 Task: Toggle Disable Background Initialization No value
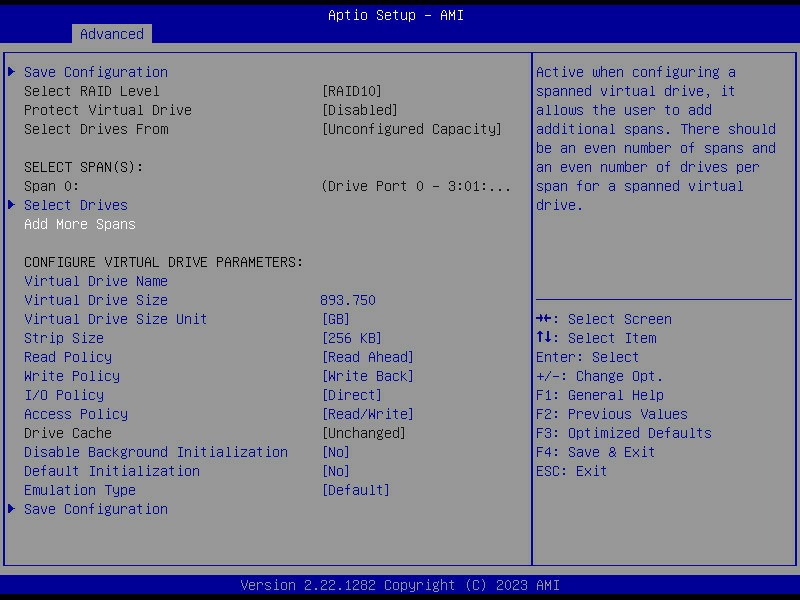(336, 452)
